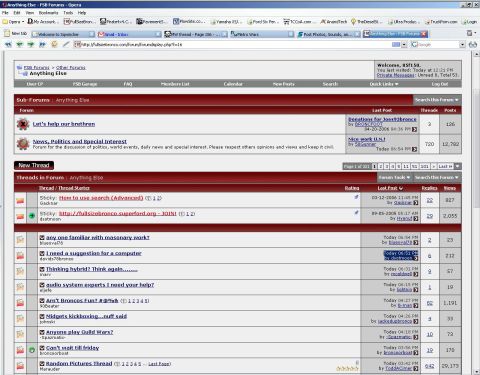480x375 pixels.
Task: Click the rewind navigation arrow
Action: (8, 44)
